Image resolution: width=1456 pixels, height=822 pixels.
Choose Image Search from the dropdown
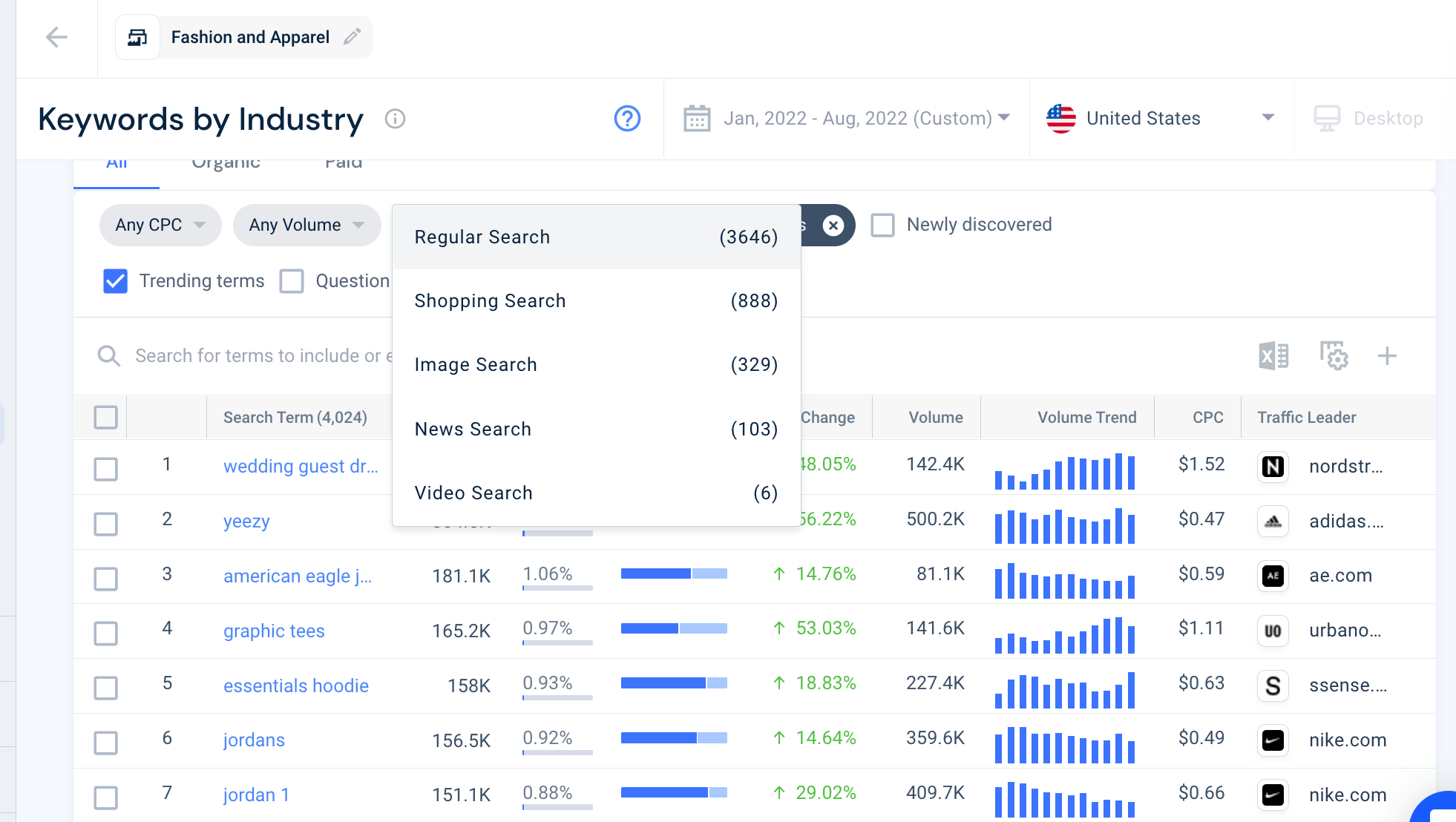[596, 365]
